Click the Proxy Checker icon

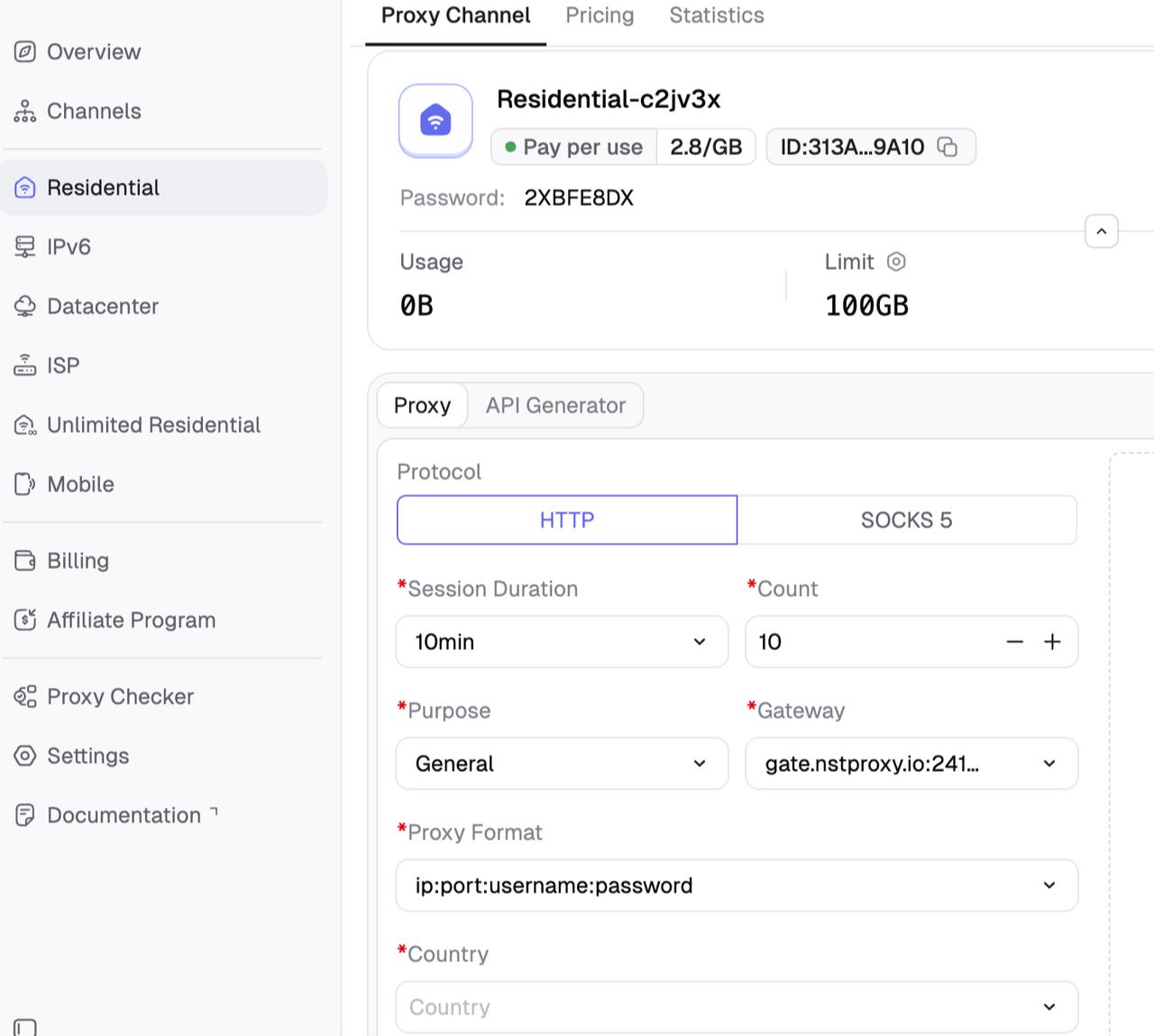25,697
